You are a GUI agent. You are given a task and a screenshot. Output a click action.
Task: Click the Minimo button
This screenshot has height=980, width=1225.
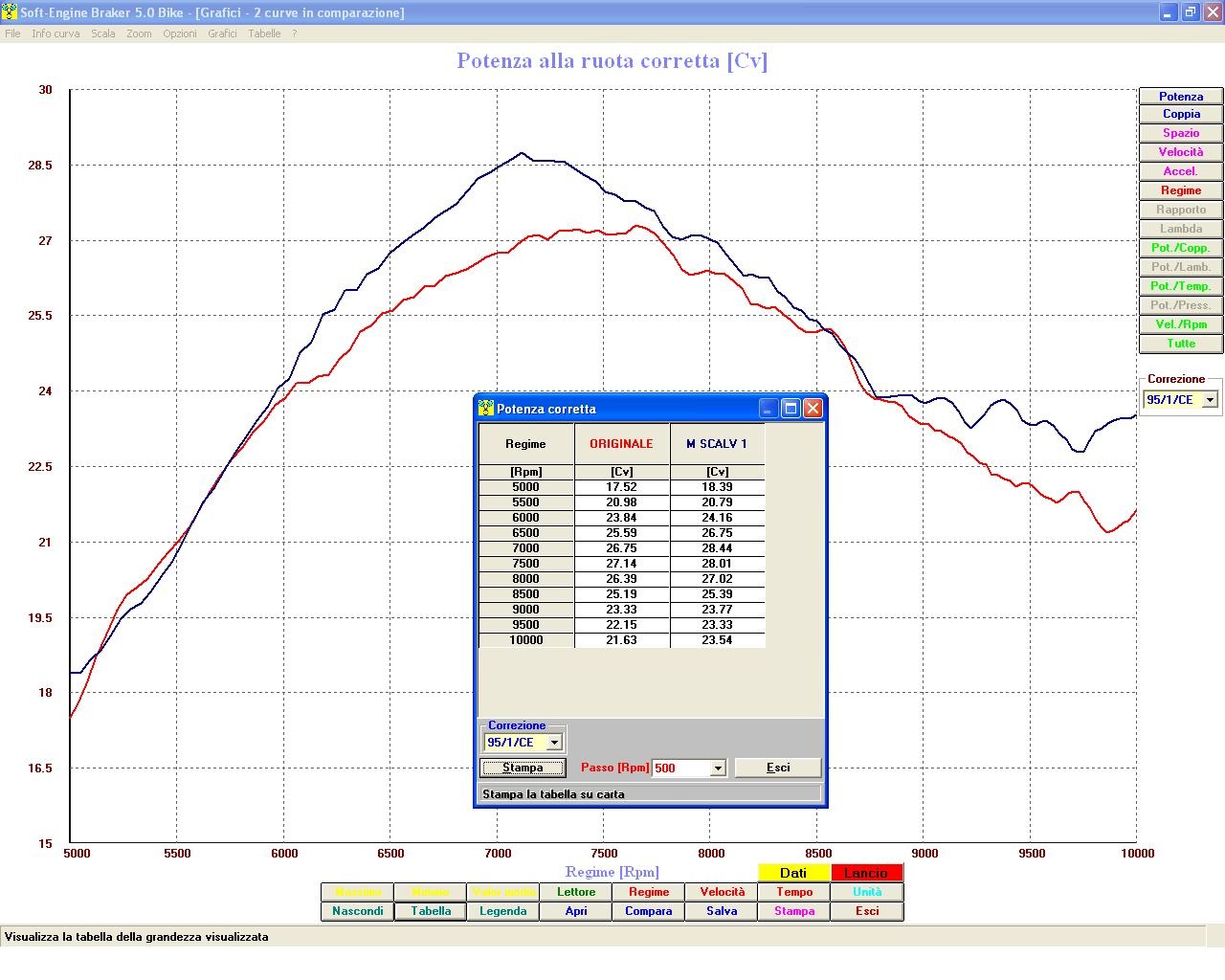tap(431, 892)
